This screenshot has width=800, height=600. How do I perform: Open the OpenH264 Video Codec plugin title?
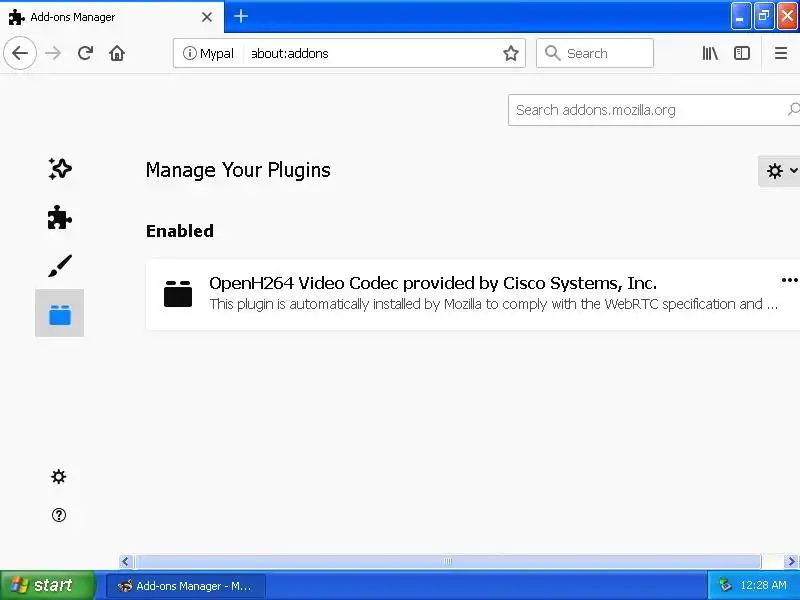[433, 283]
